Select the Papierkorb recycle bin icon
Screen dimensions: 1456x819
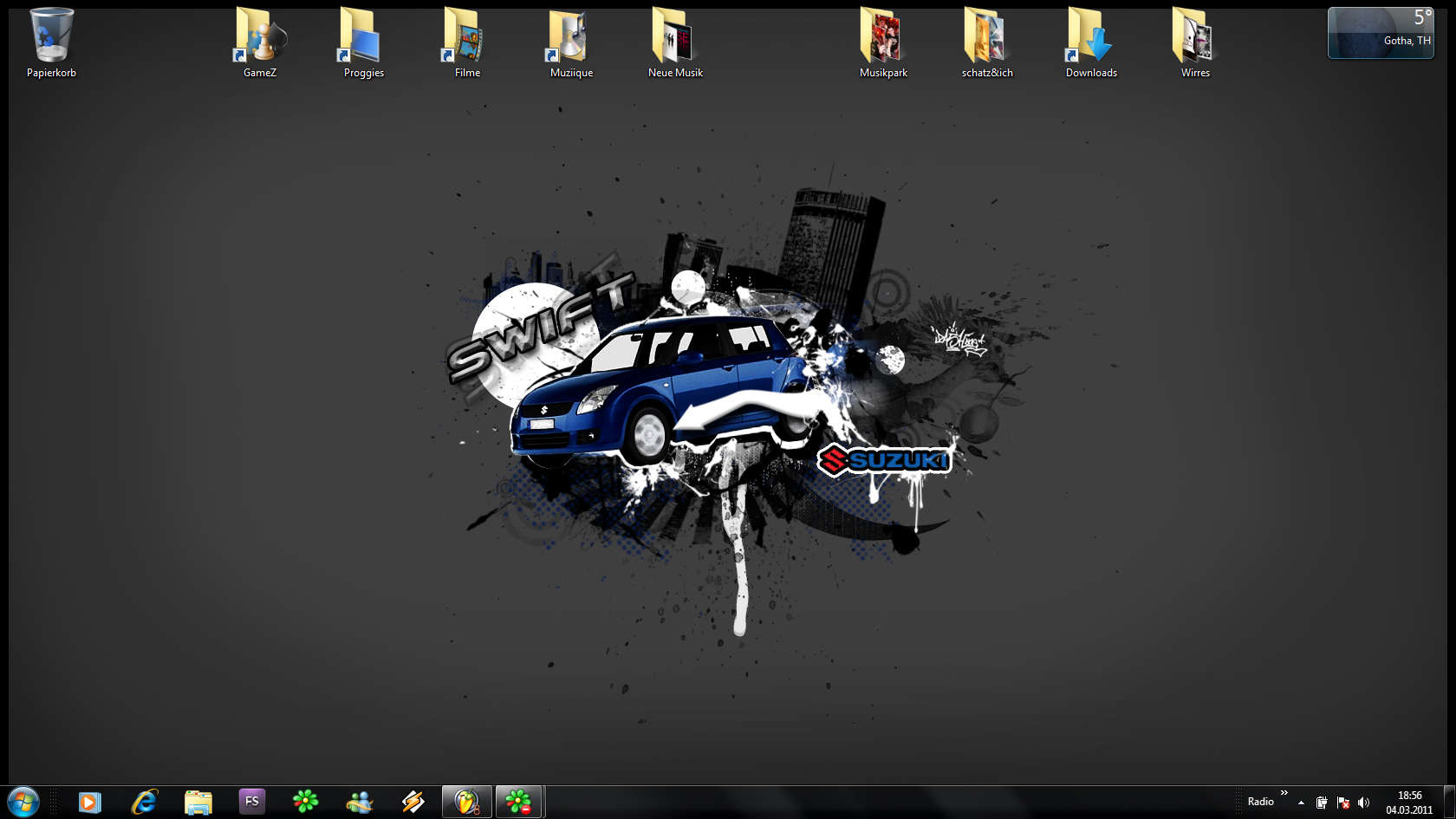(51, 43)
